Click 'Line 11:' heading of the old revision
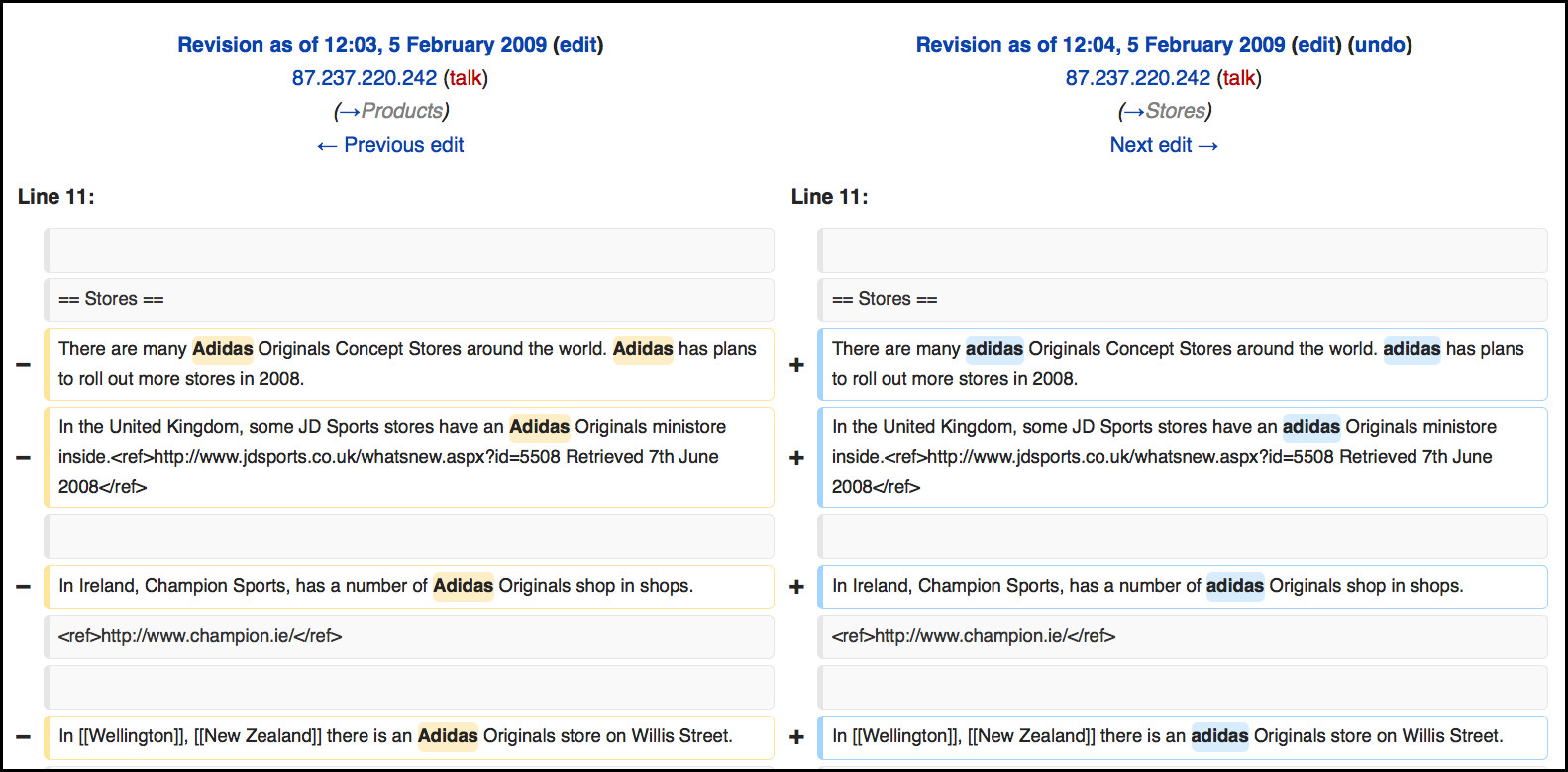 pyautogui.click(x=56, y=197)
